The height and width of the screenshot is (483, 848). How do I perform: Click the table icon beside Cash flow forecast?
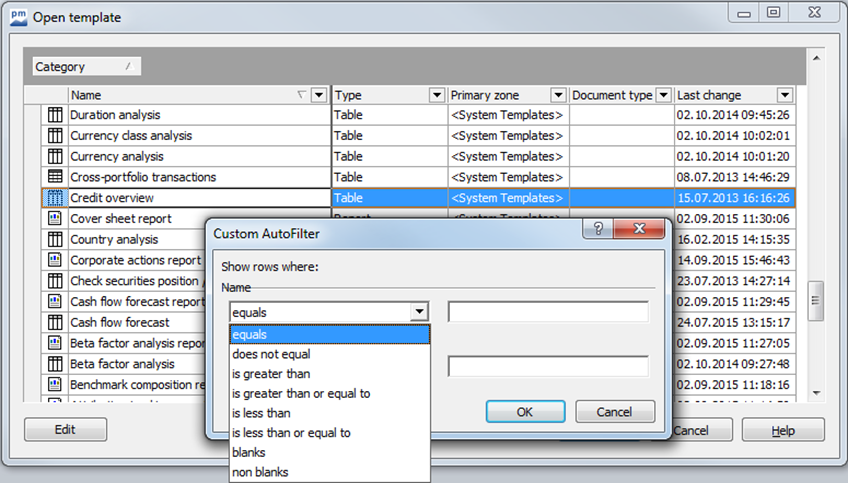click(x=55, y=323)
